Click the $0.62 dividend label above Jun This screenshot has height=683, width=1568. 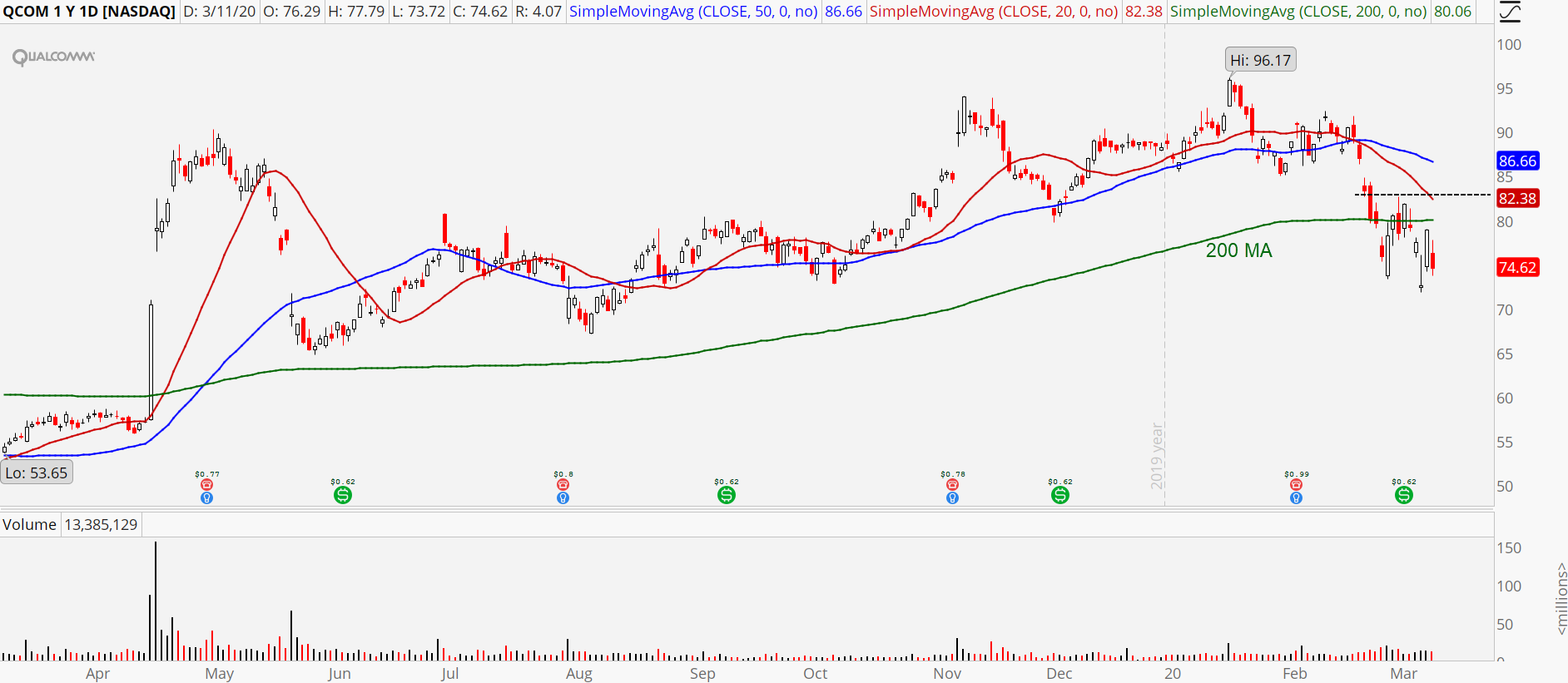(343, 482)
